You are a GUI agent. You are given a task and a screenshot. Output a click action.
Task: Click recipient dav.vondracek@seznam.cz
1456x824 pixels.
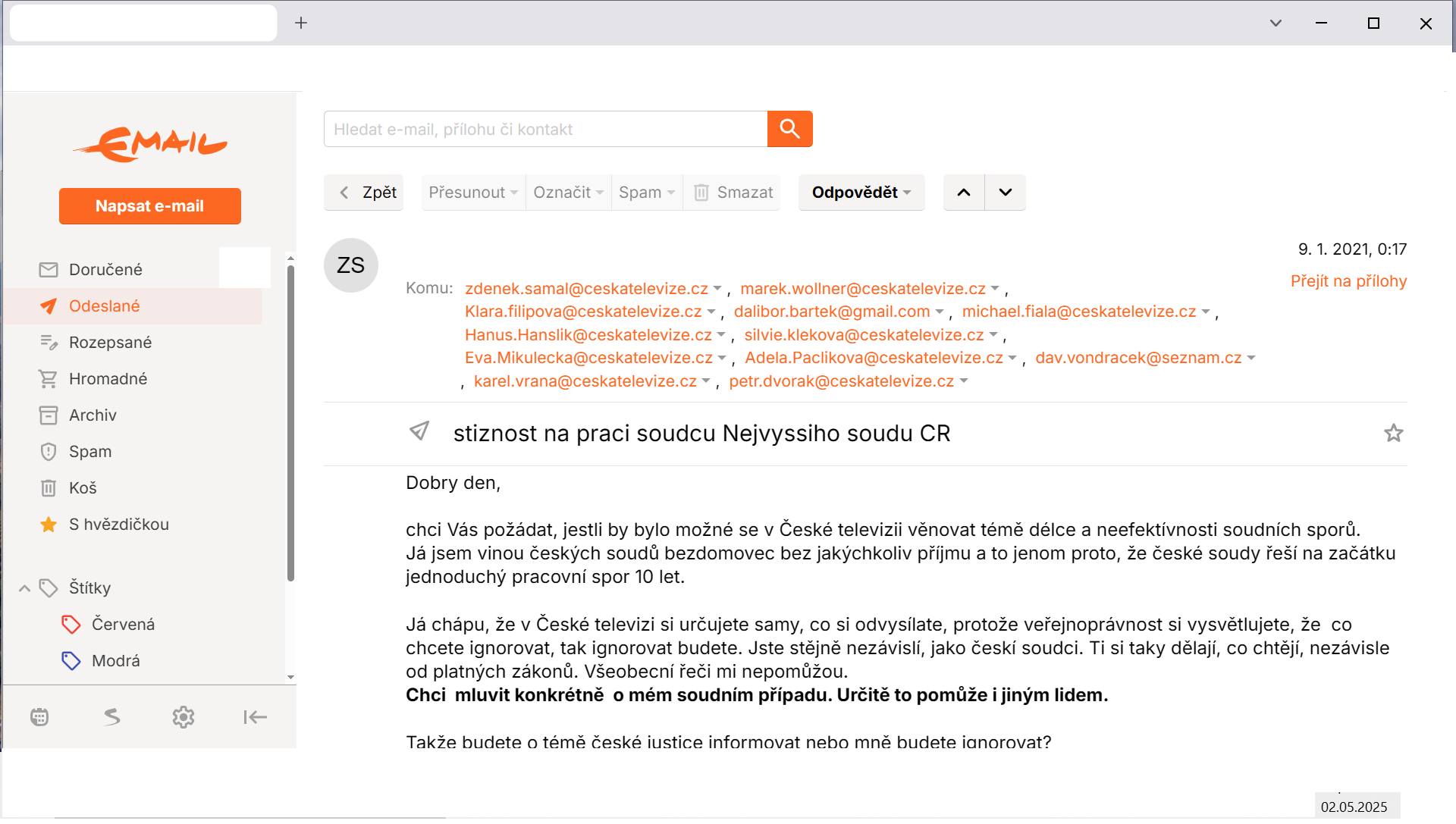[1138, 358]
